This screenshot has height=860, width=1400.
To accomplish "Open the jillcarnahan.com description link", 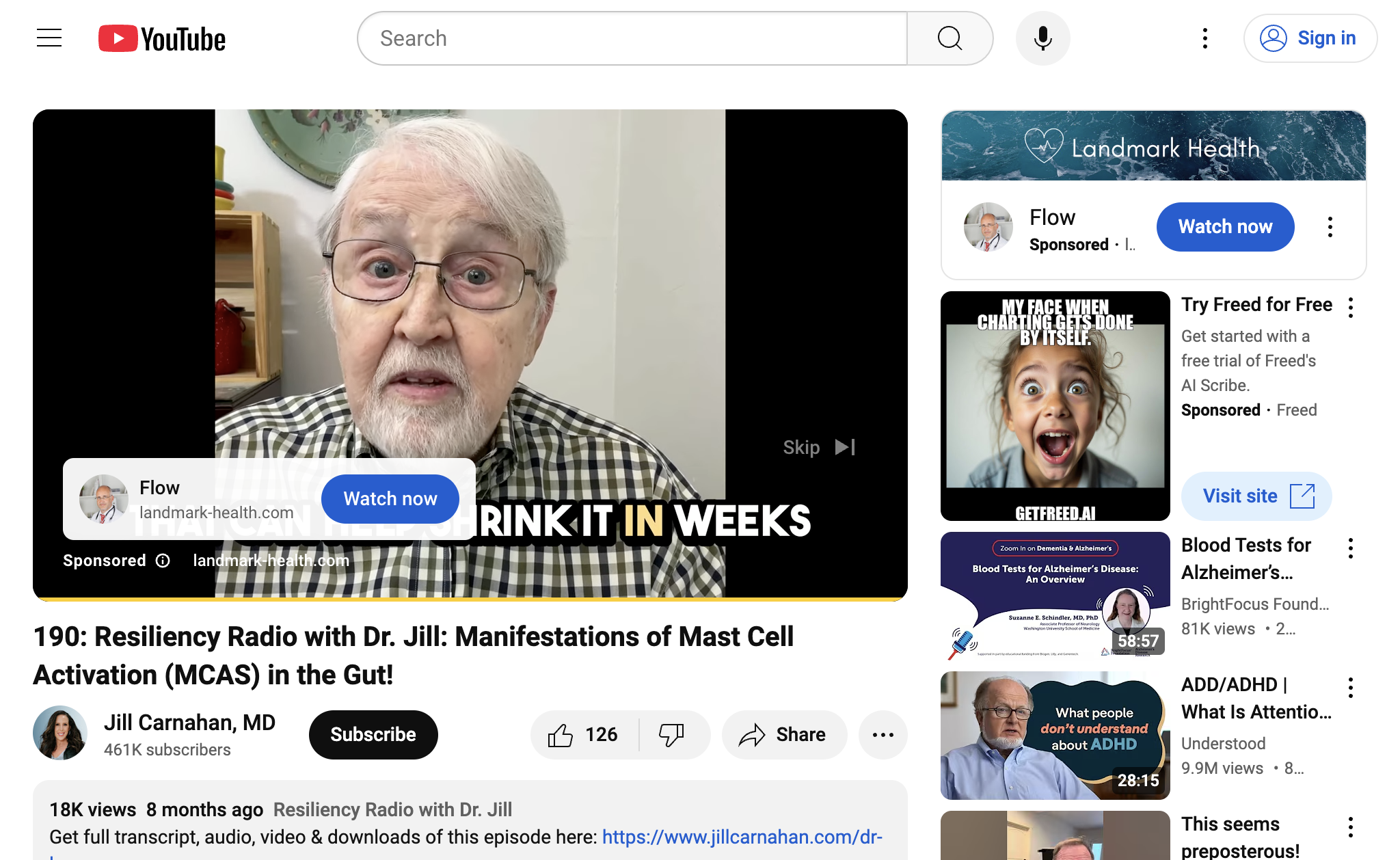I will pos(742,837).
